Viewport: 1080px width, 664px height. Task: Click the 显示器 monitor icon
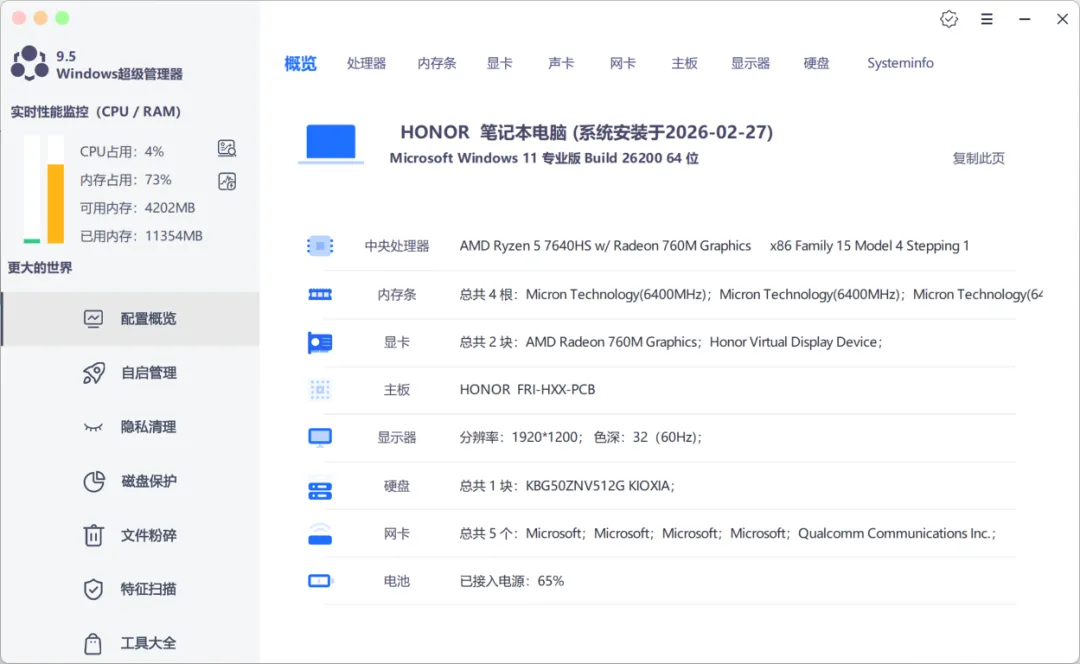pyautogui.click(x=320, y=437)
